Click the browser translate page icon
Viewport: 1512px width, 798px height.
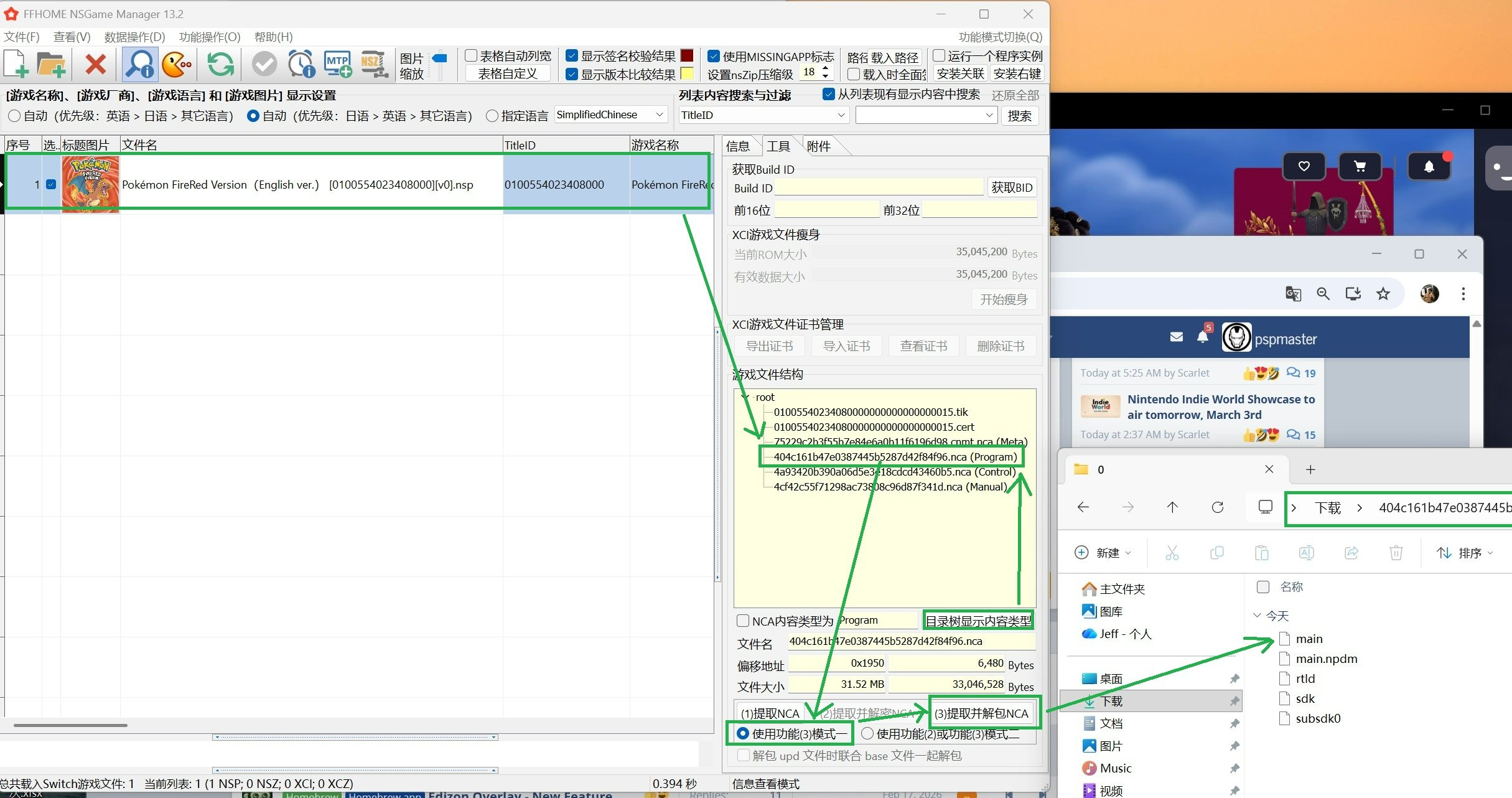coord(1293,294)
